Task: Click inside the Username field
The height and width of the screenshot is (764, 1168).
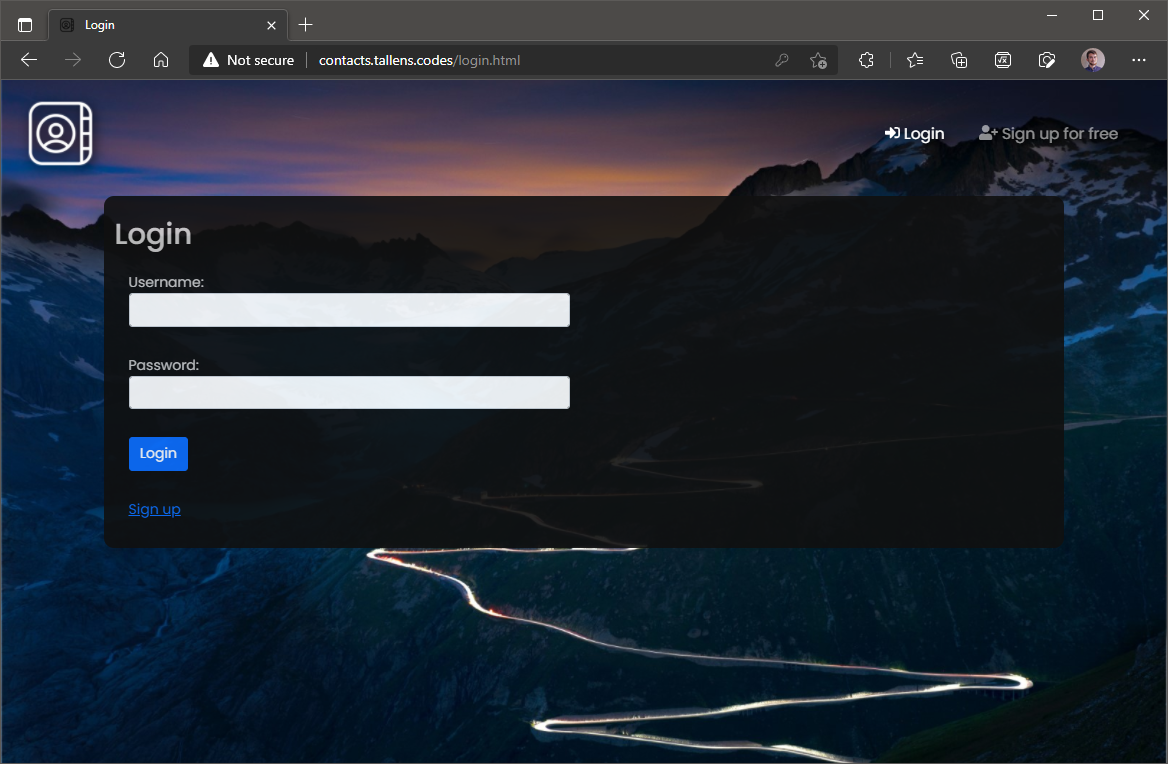Action: point(349,310)
